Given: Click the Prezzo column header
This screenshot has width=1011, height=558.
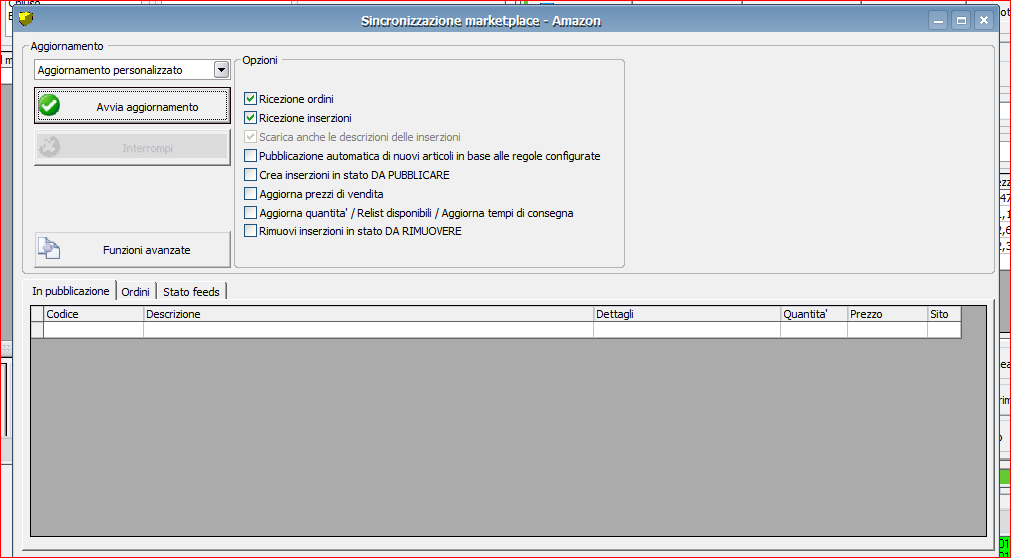Looking at the screenshot, I should tap(887, 314).
